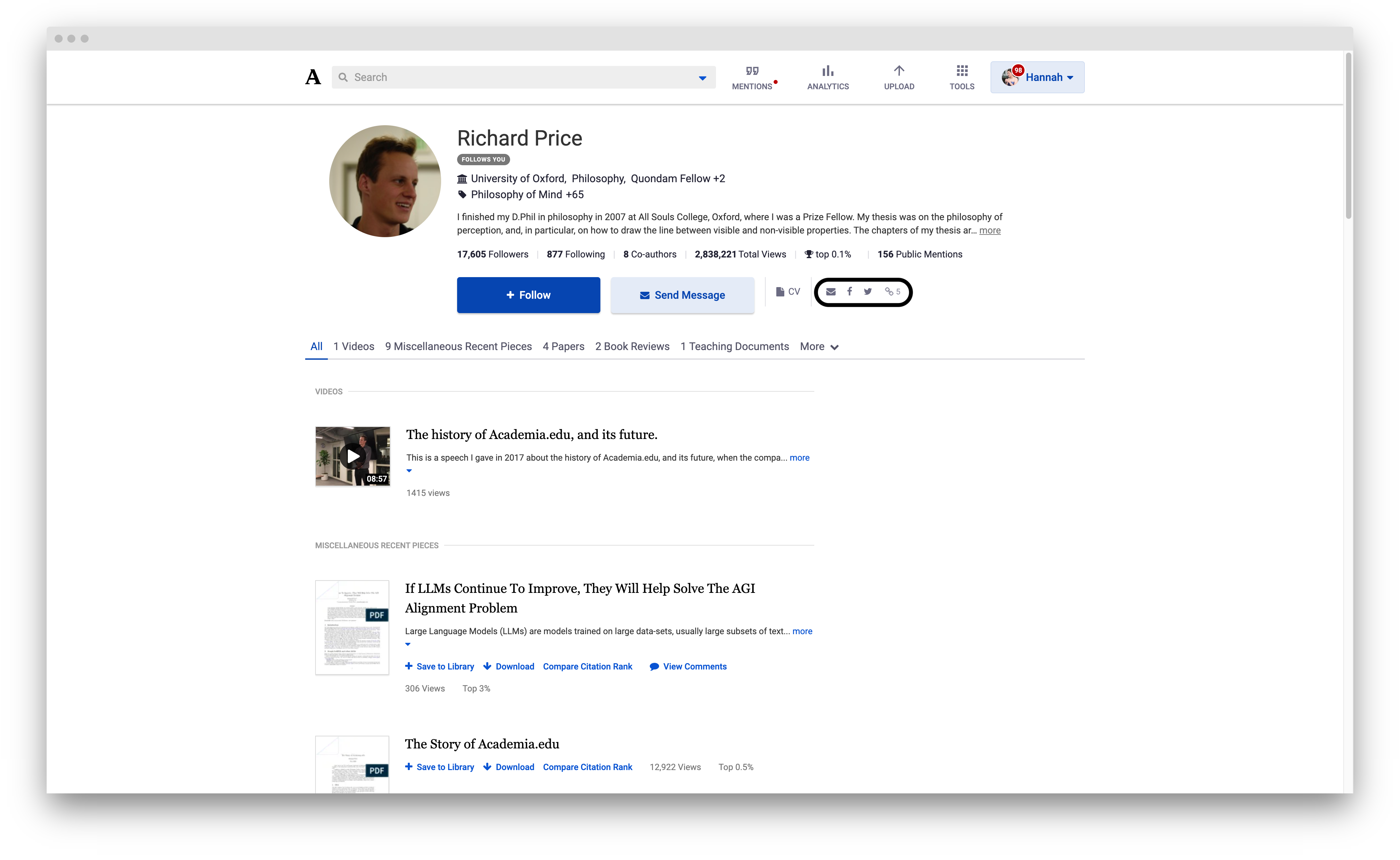Click the Philosophy of Mind interest

tap(516, 195)
